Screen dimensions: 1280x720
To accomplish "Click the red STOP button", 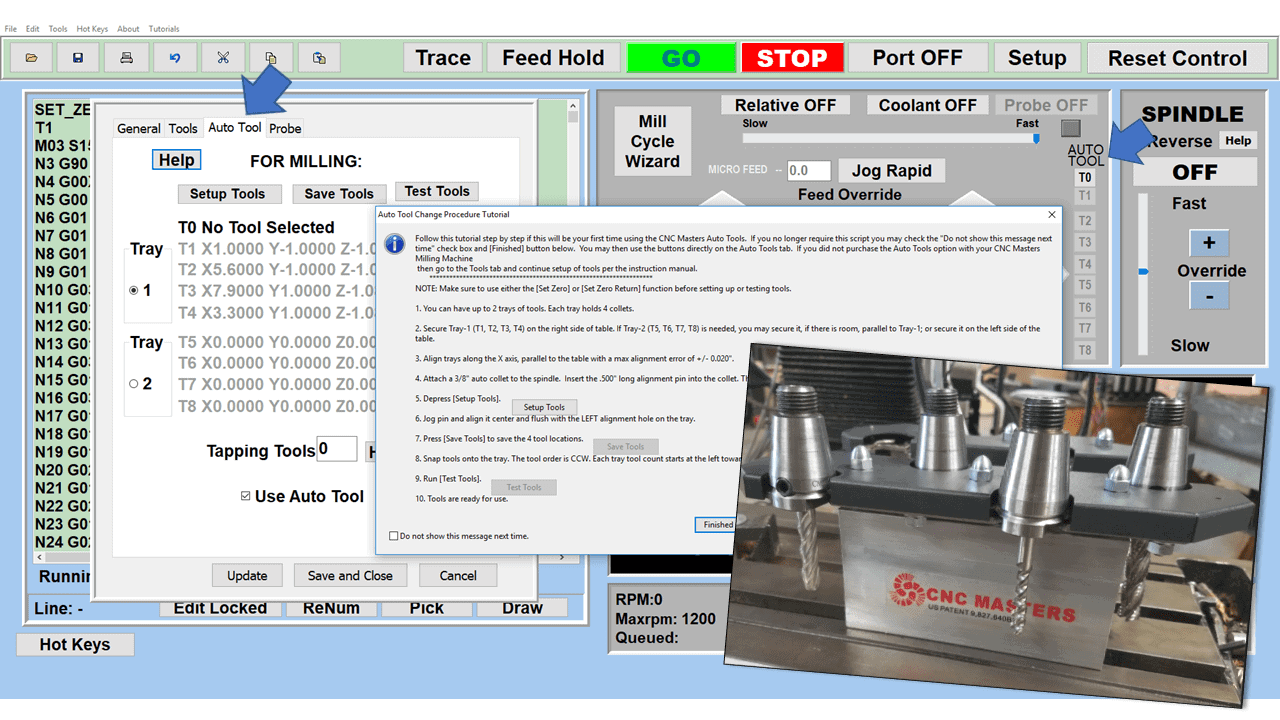I will (792, 58).
